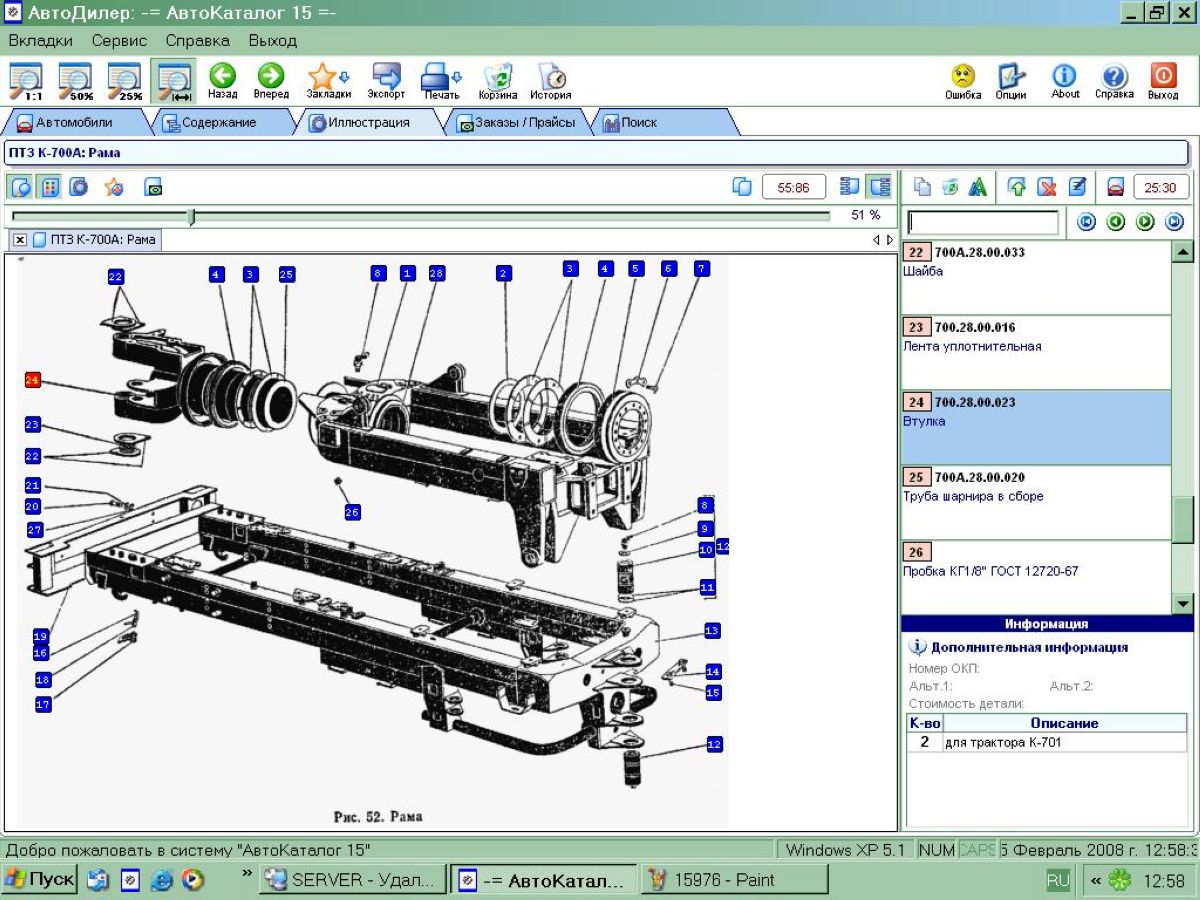Toggle the colored callout grid button above the illustration
1200x900 pixels.
coord(50,187)
